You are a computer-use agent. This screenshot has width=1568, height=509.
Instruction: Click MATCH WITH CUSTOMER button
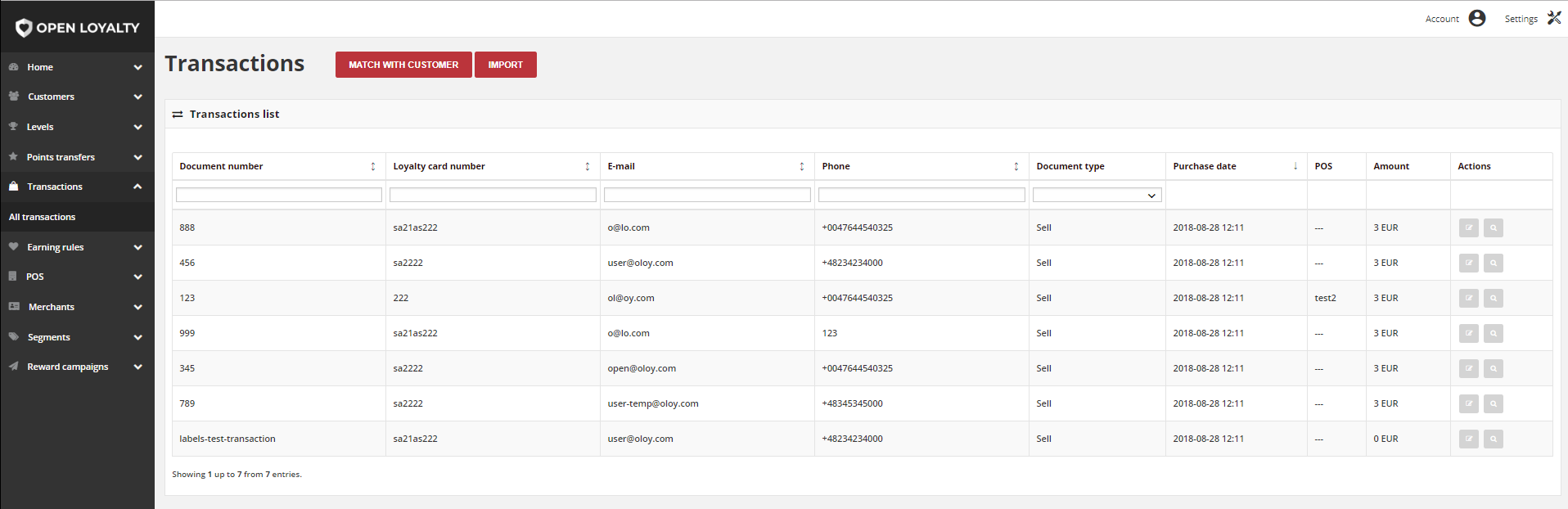pos(403,65)
